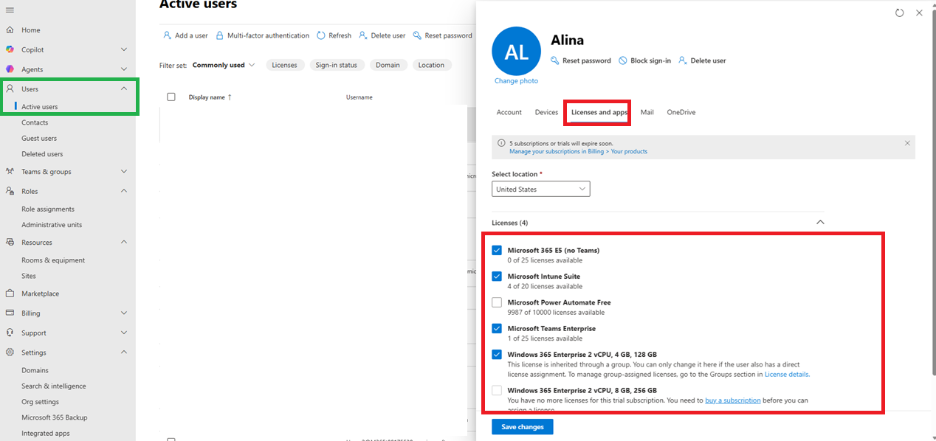Viewport: 936px width, 441px height.
Task: Click the Reset password key icon in toolbar
Action: coord(417,36)
